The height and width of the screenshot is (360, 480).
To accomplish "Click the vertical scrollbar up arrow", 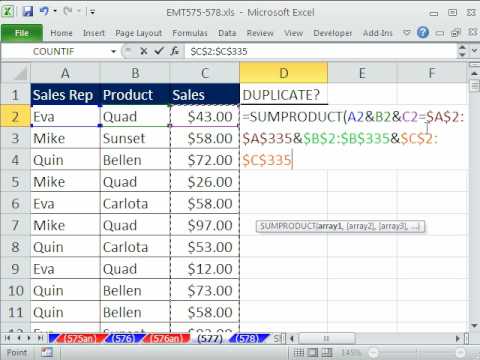I will pos(474,73).
